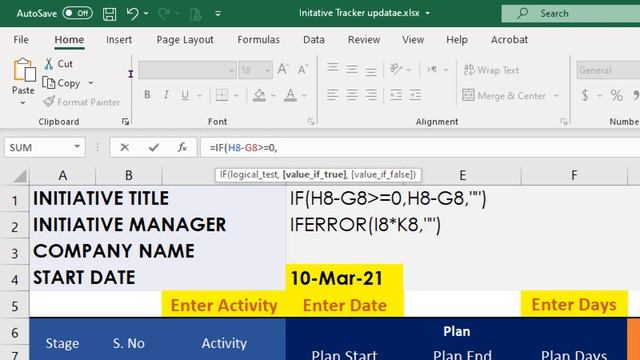640x360 pixels.
Task: Open the Page Layout tab
Action: click(x=185, y=40)
